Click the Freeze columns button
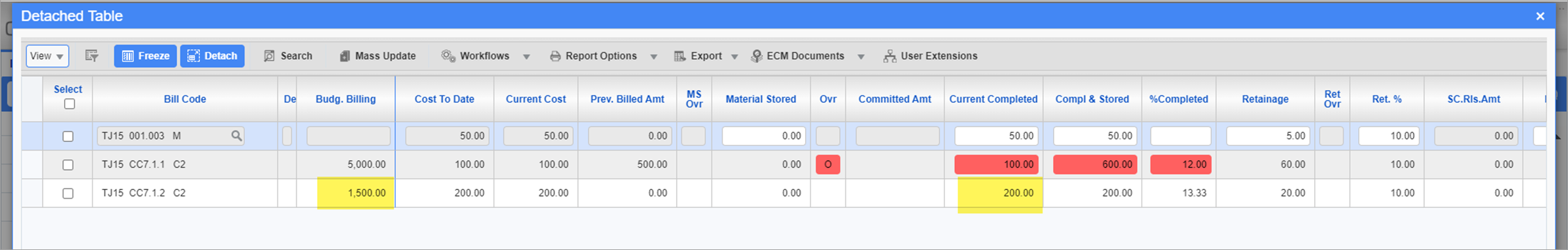Screen dimensions: 1568x250 click(x=145, y=56)
